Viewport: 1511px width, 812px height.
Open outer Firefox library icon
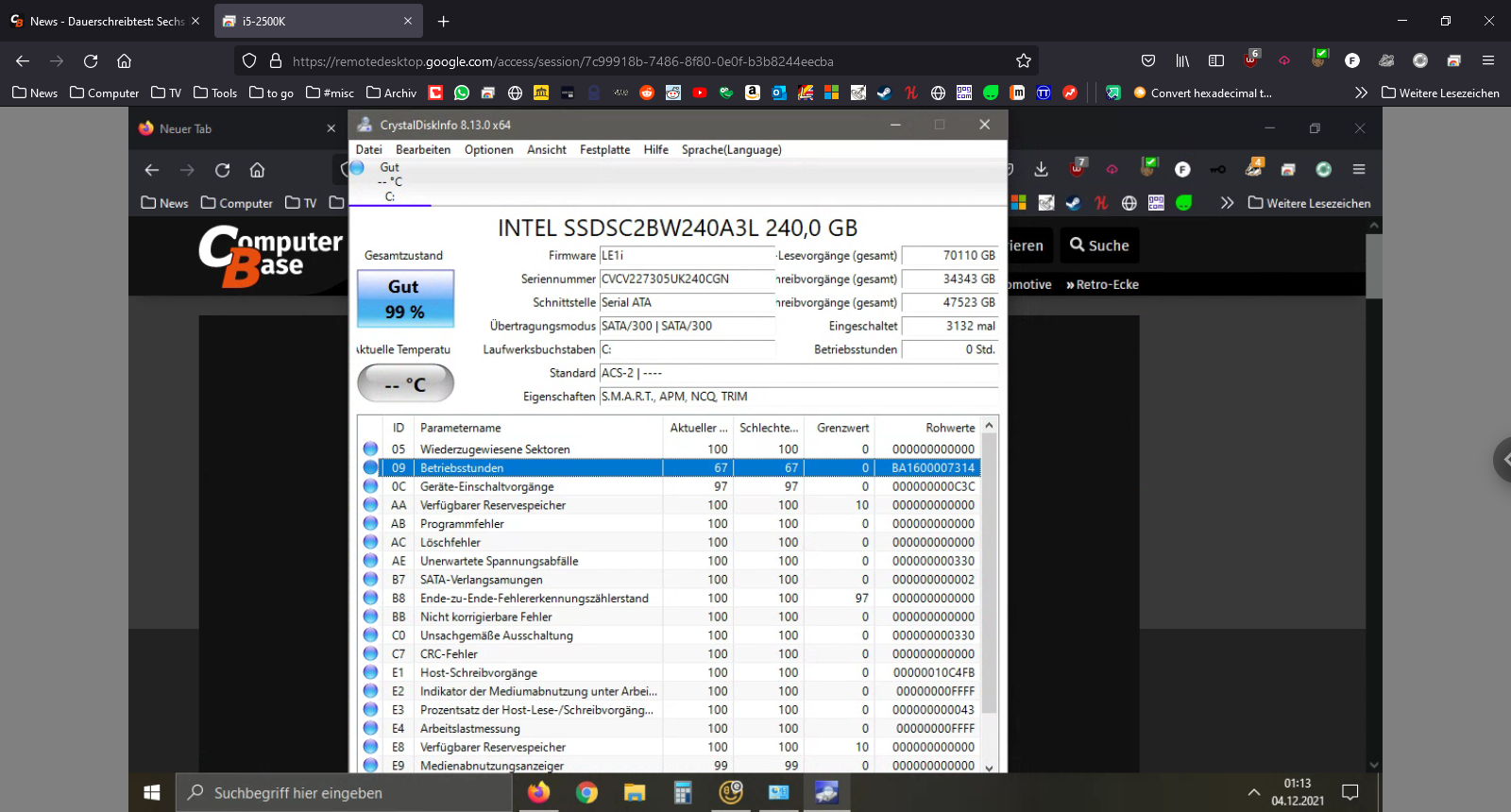coord(1182,60)
